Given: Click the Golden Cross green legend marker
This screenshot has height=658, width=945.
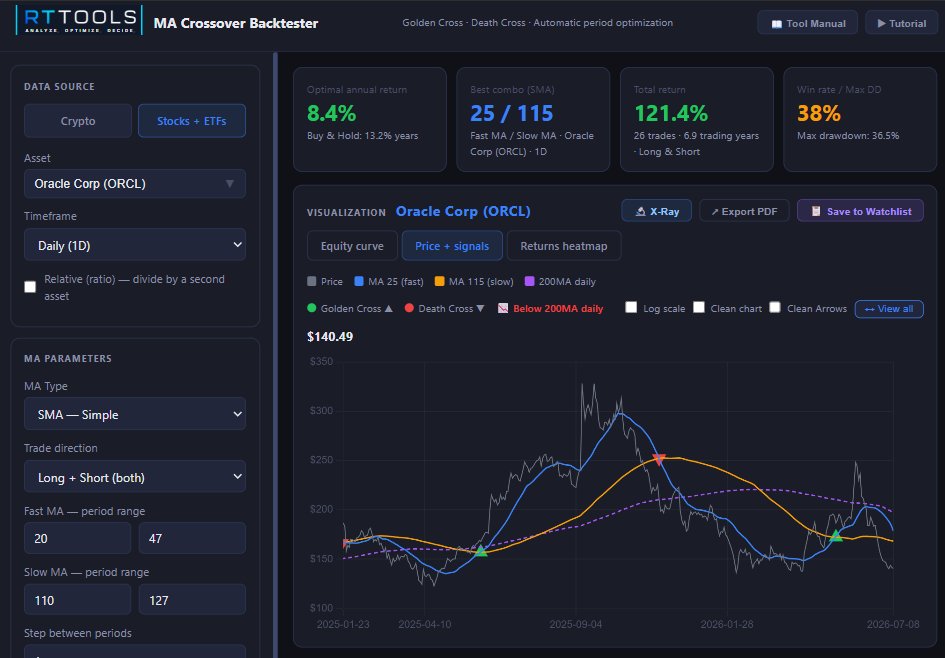Looking at the screenshot, I should (x=312, y=308).
